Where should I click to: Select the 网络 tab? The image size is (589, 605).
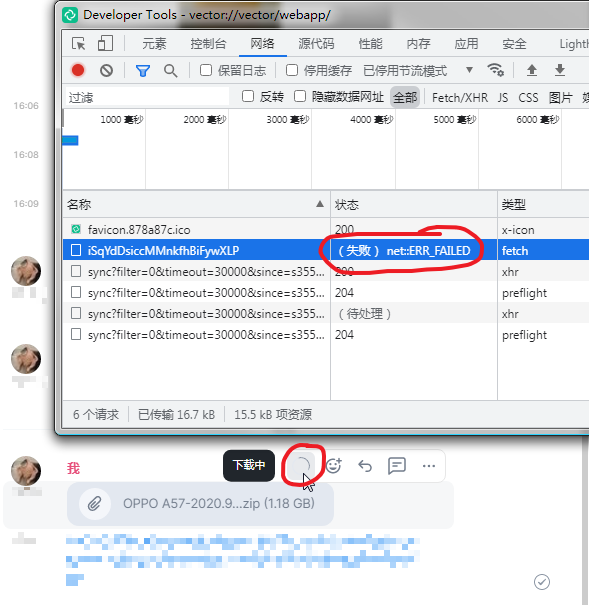click(x=262, y=44)
